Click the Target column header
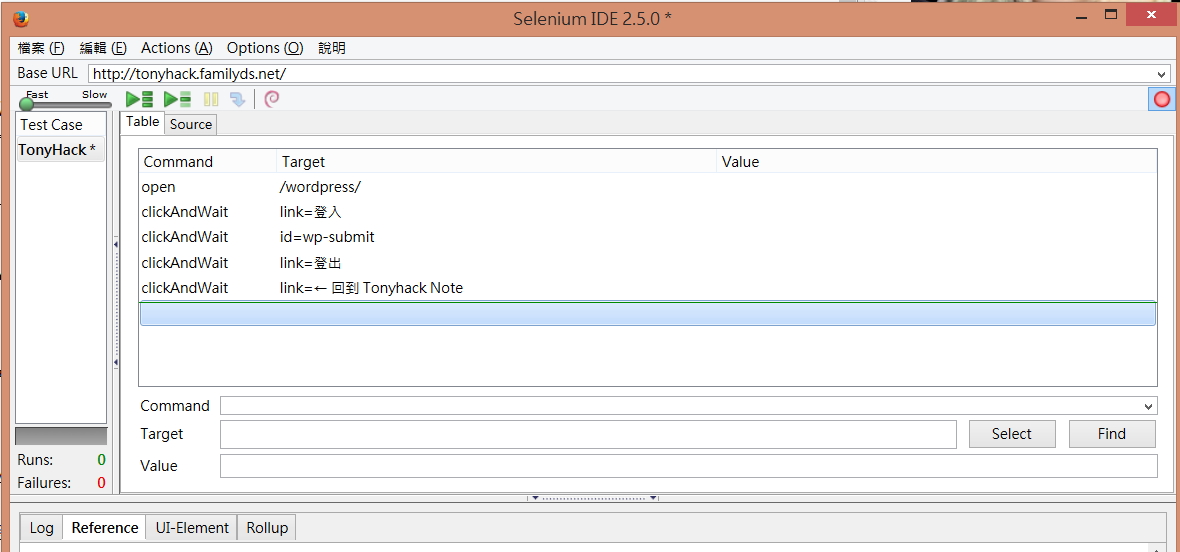This screenshot has height=552, width=1180. [x=497, y=162]
